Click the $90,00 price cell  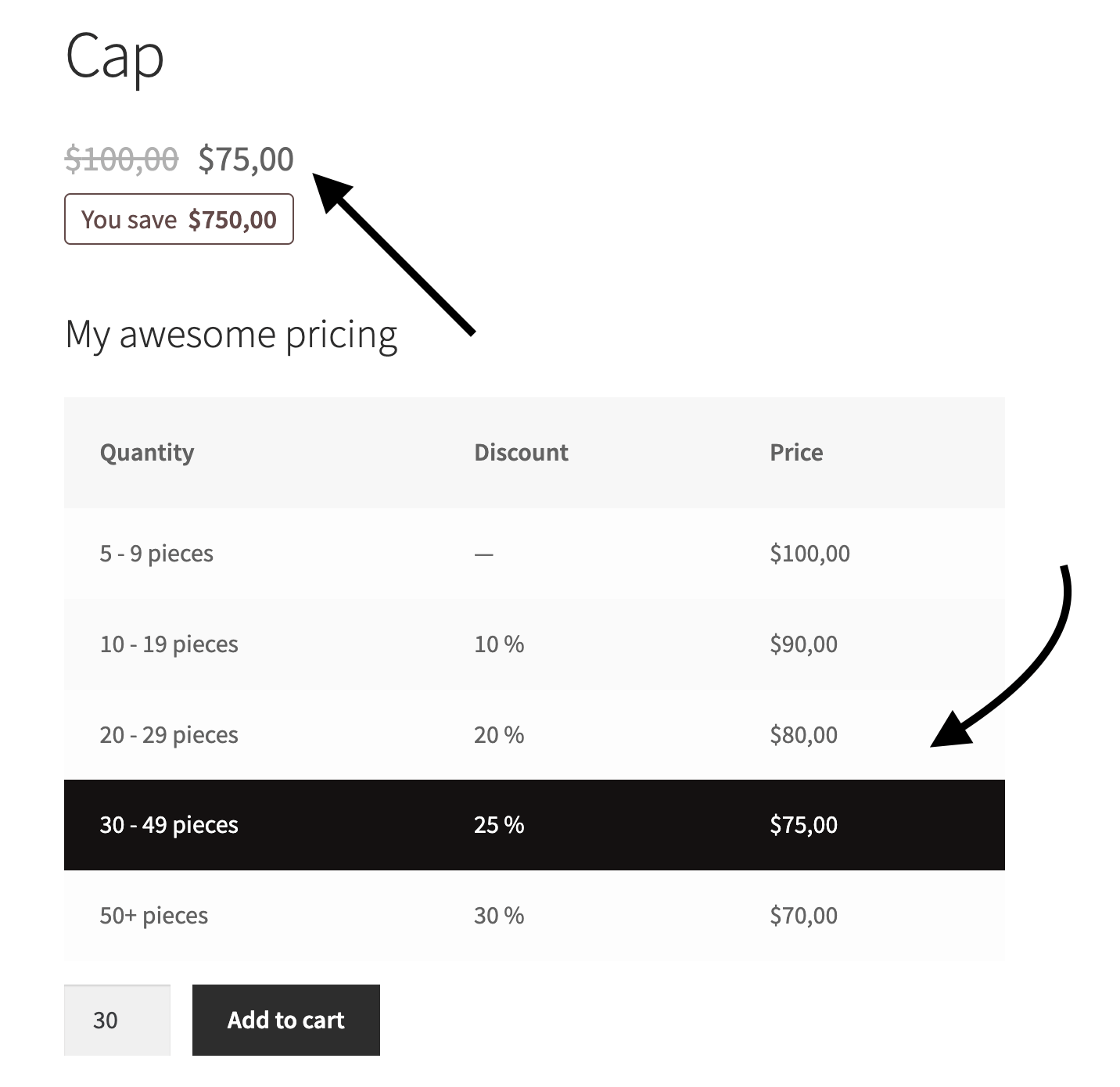803,644
